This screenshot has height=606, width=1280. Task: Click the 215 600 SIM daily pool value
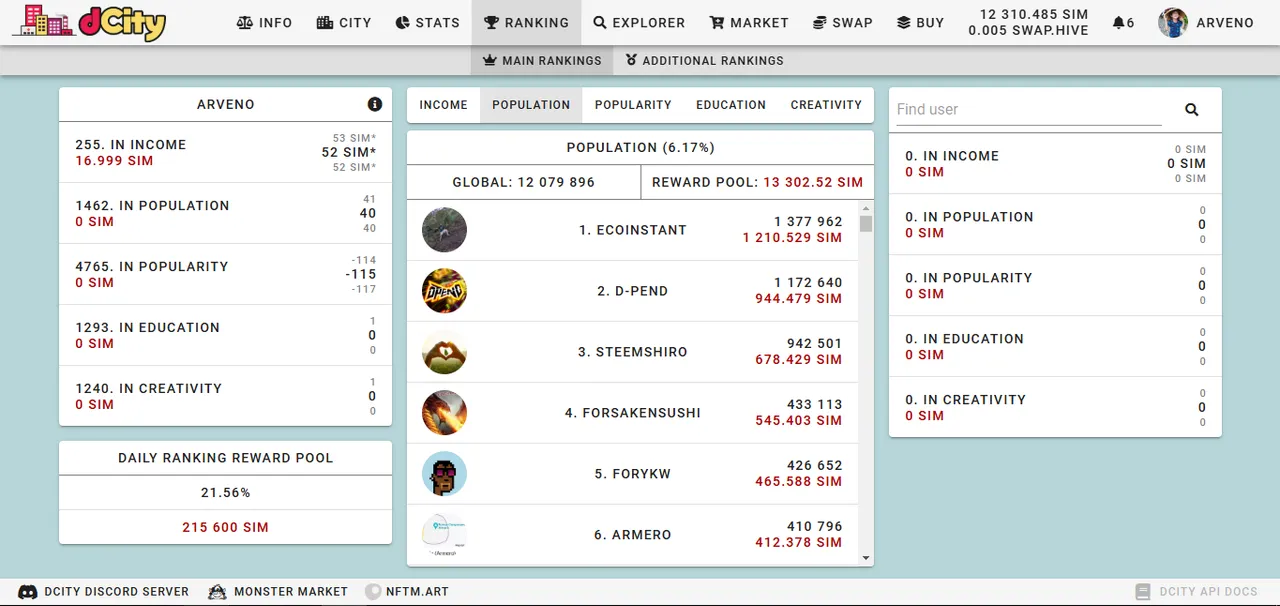click(x=225, y=527)
